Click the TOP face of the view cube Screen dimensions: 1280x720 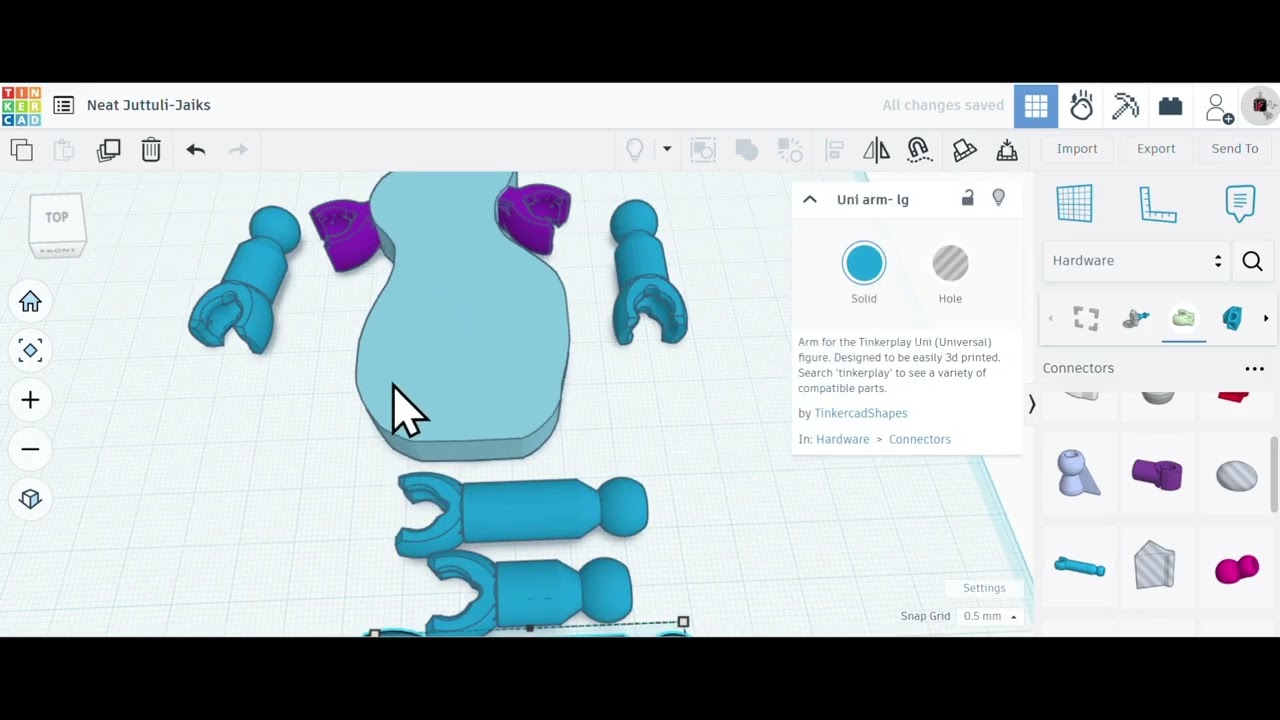pyautogui.click(x=57, y=217)
